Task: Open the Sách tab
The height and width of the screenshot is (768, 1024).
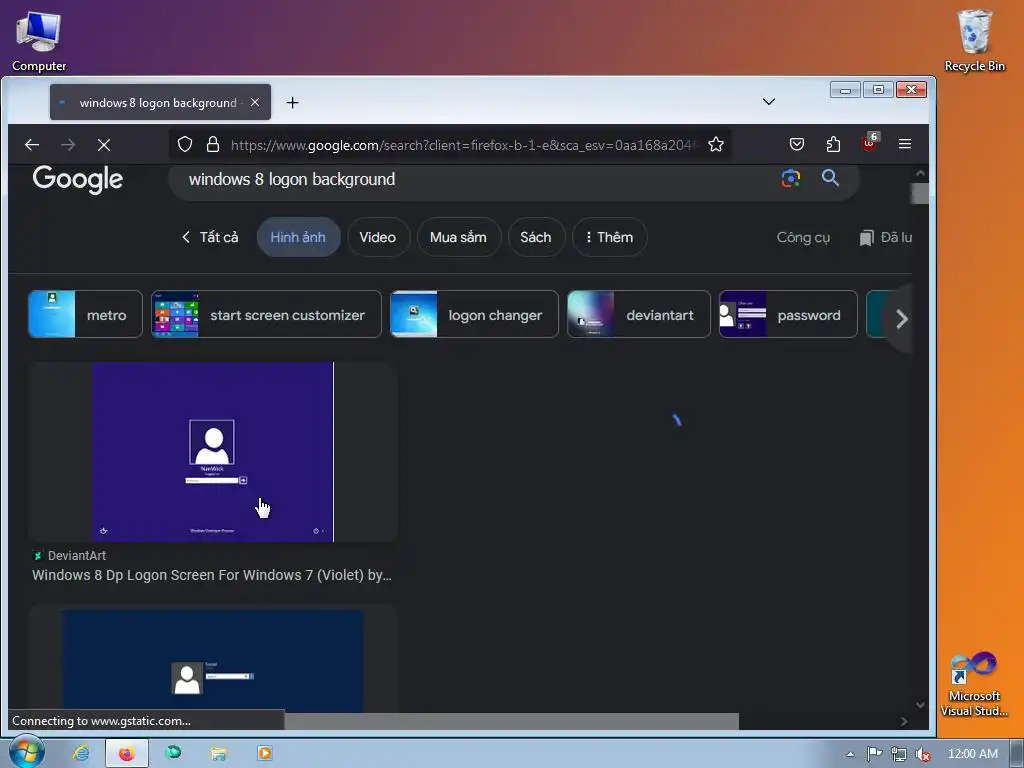Action: click(x=536, y=237)
